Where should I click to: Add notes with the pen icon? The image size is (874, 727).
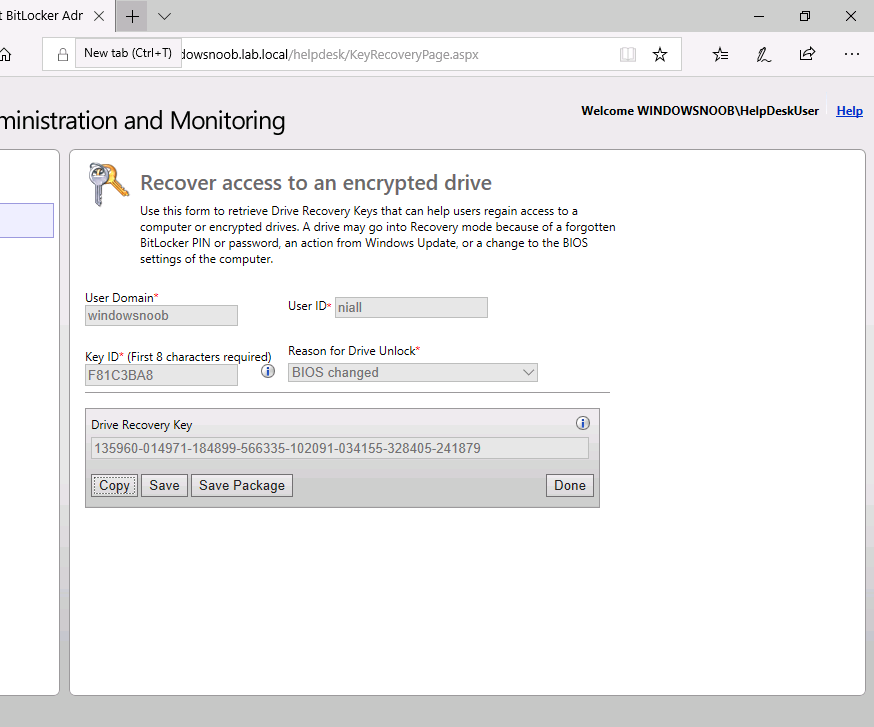(763, 54)
